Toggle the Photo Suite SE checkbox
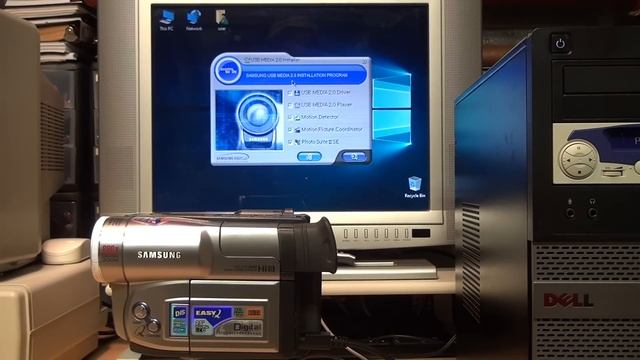The width and height of the screenshot is (640, 360). pos(290,142)
